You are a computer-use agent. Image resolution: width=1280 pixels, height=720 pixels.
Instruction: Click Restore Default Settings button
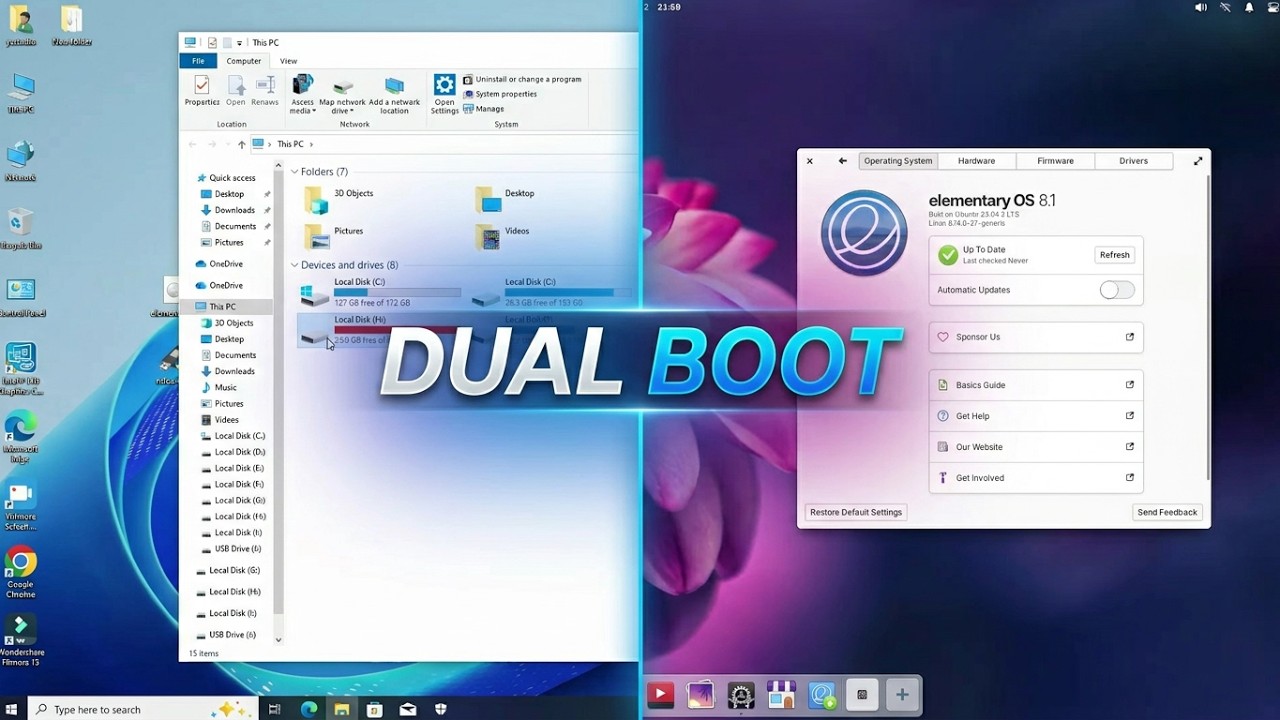coord(856,512)
